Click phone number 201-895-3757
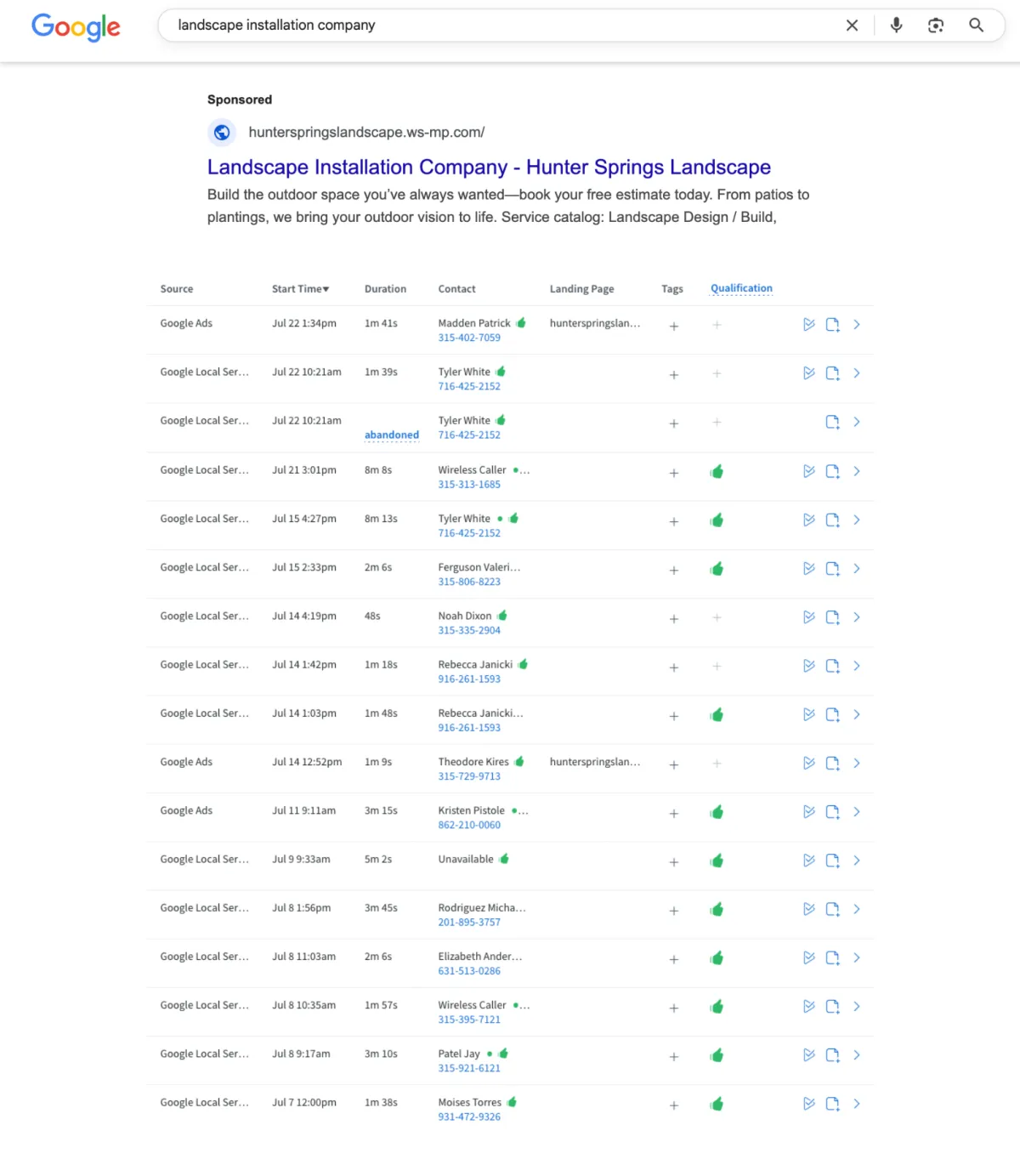The image size is (1020, 1176). pos(469,923)
